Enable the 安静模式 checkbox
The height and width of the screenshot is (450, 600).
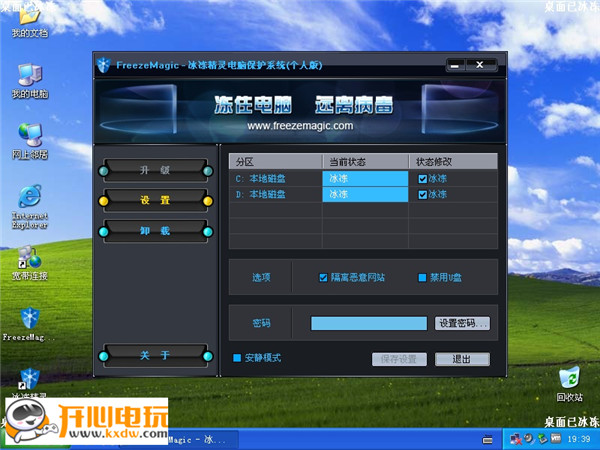[x=237, y=358]
